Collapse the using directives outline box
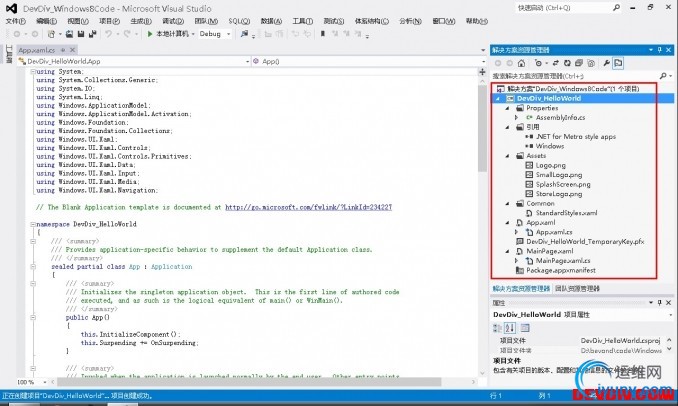The height and width of the screenshot is (406, 678). click(33, 71)
